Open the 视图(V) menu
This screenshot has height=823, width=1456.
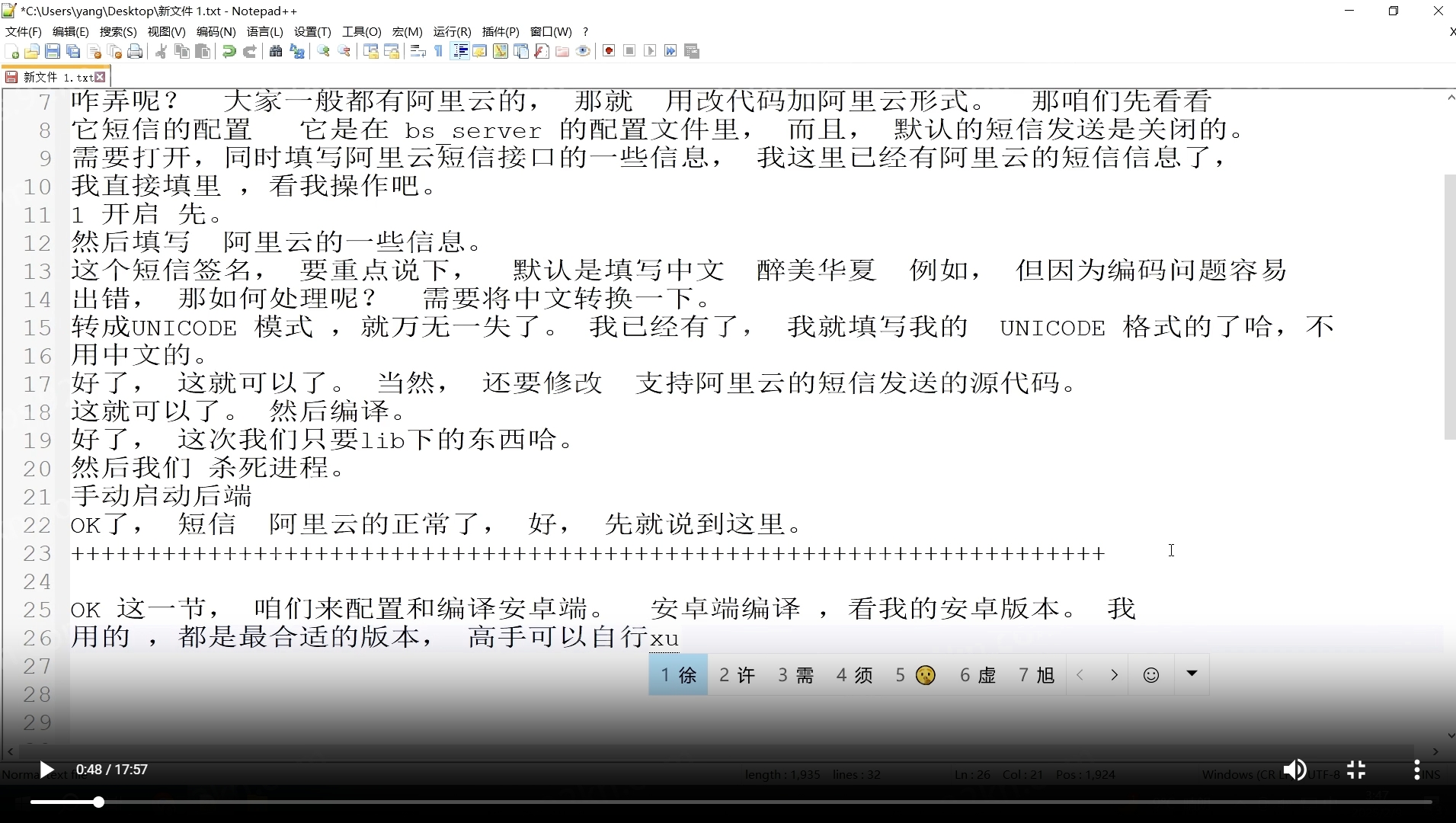tap(166, 31)
